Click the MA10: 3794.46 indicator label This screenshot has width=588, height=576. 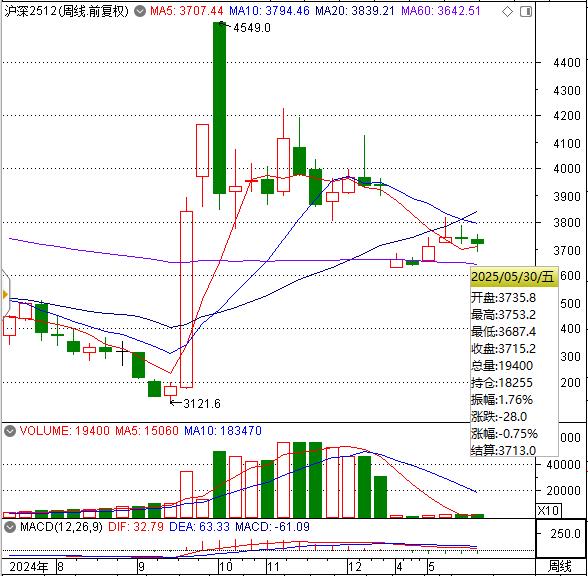(x=269, y=11)
